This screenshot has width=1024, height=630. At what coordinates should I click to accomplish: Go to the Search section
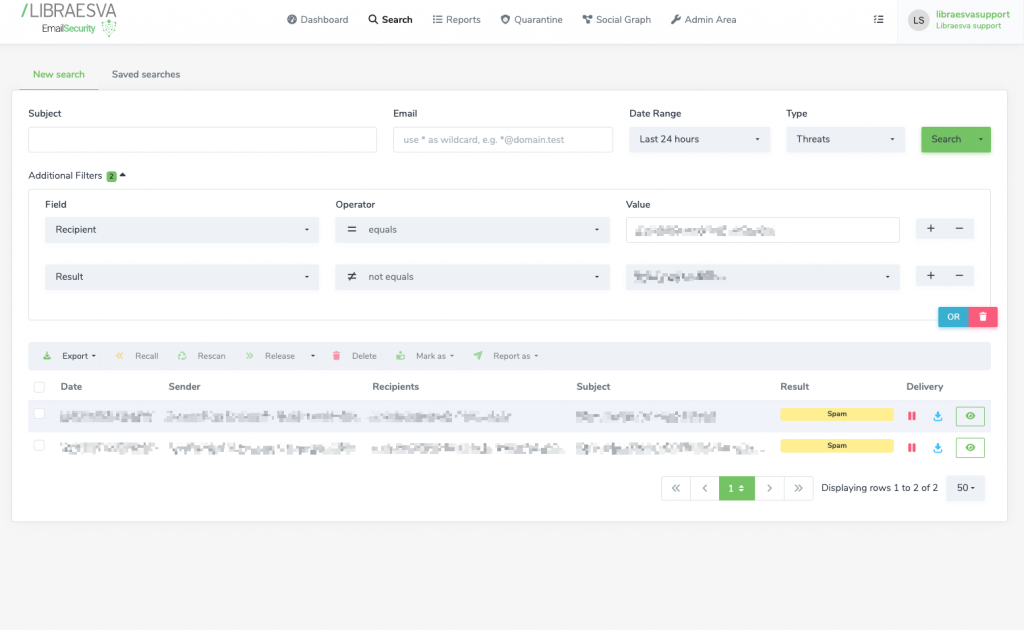[x=390, y=20]
